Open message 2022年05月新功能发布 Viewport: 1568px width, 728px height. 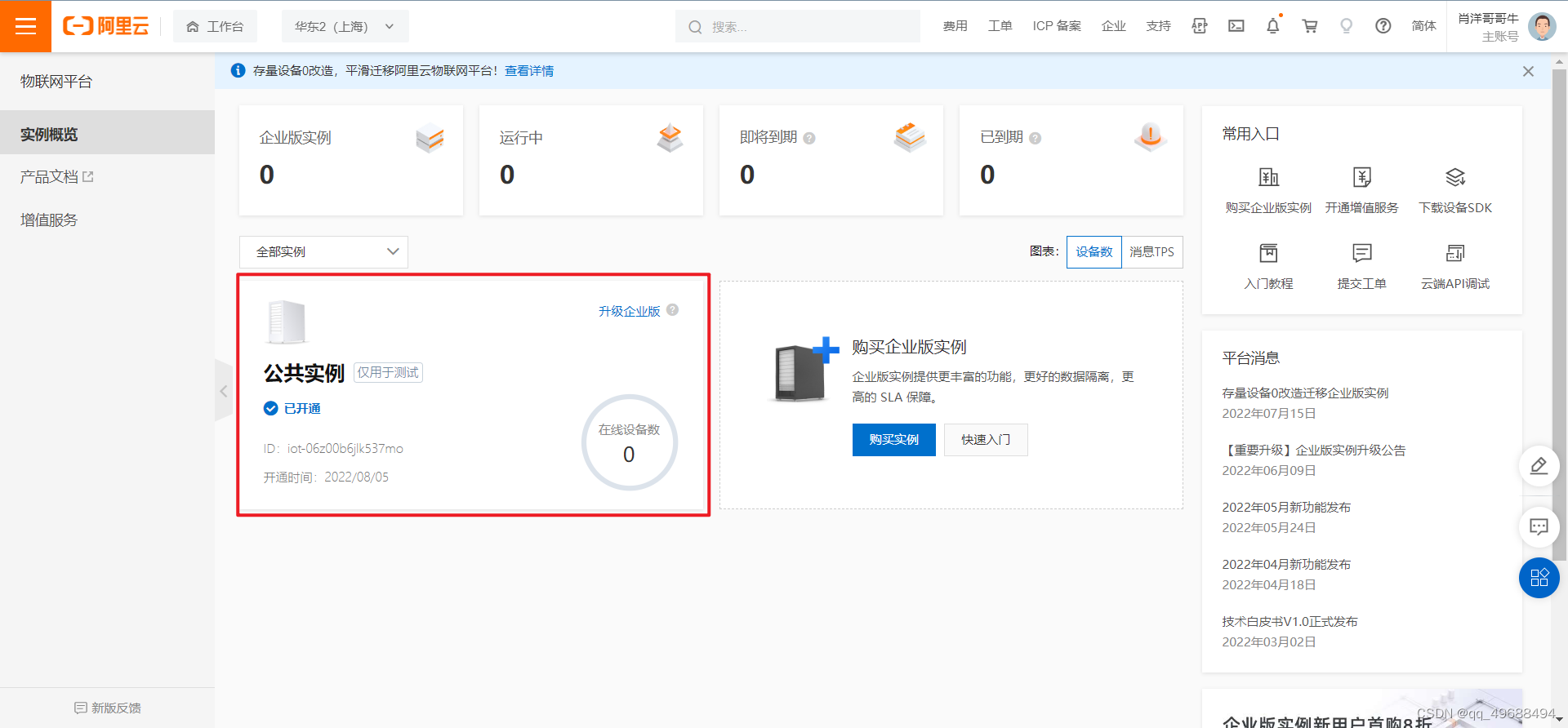pos(1286,507)
